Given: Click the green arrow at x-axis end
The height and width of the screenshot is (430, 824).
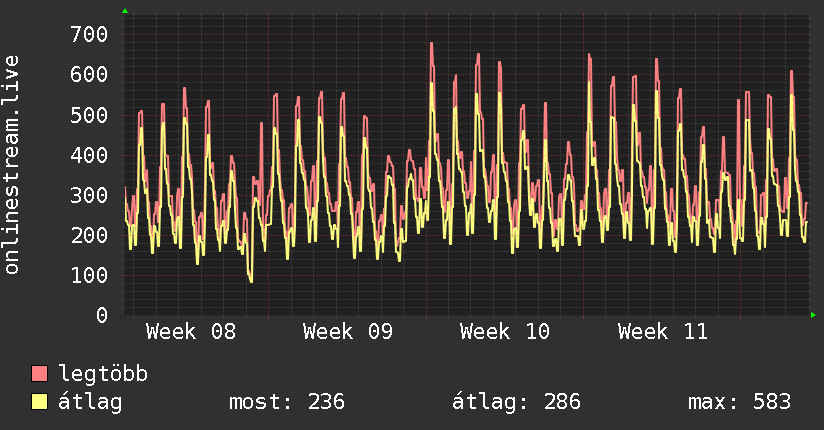Looking at the screenshot, I should click(813, 315).
